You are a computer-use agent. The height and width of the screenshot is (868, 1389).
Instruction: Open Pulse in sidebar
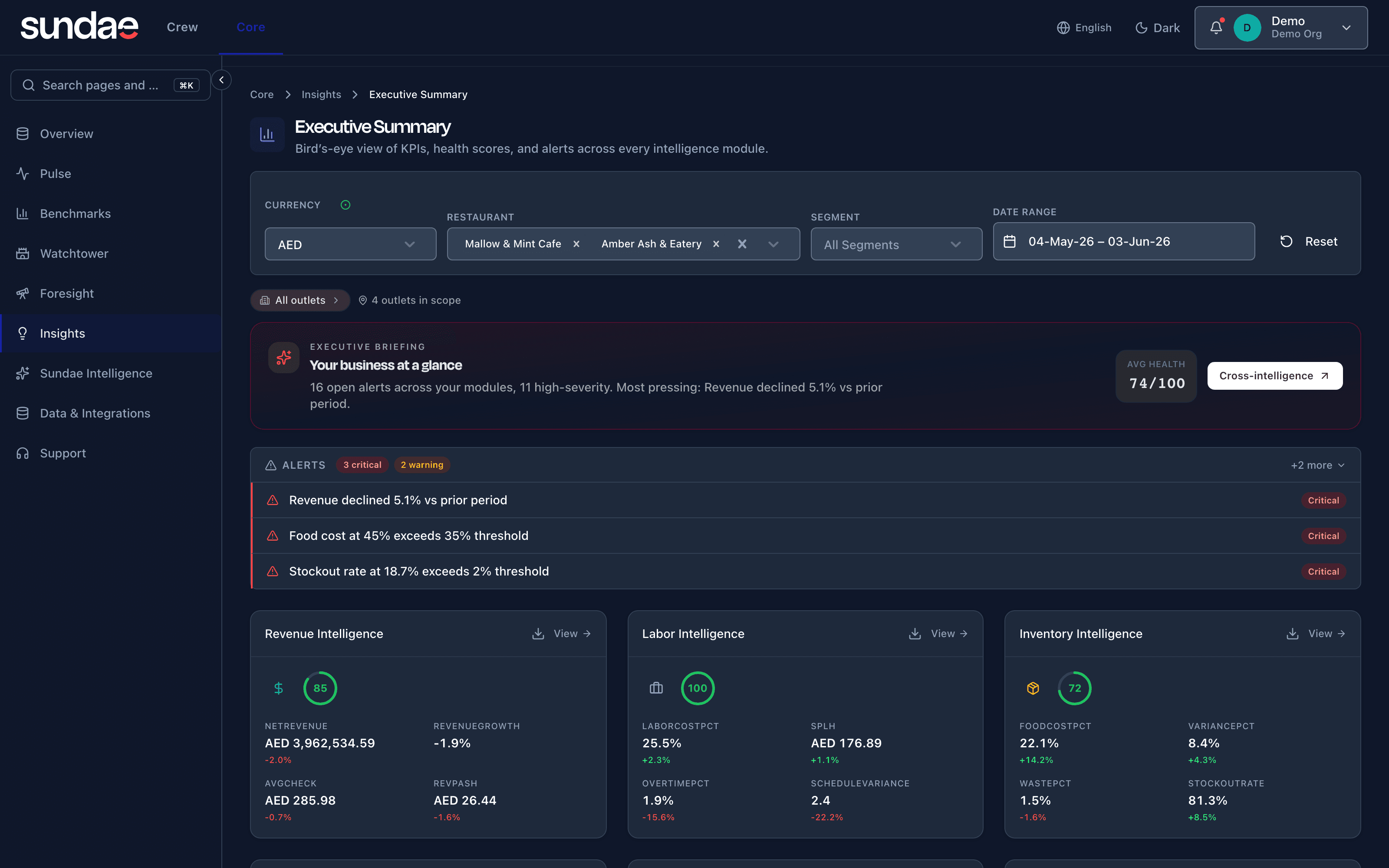pos(111,173)
